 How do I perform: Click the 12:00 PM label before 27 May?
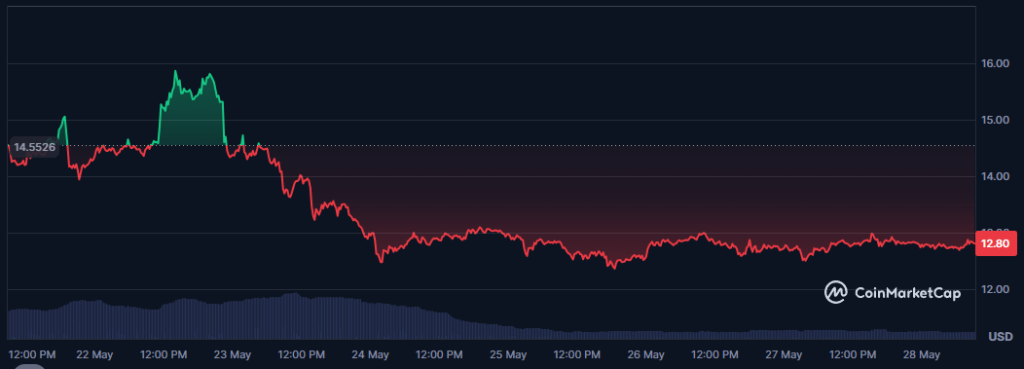click(715, 355)
